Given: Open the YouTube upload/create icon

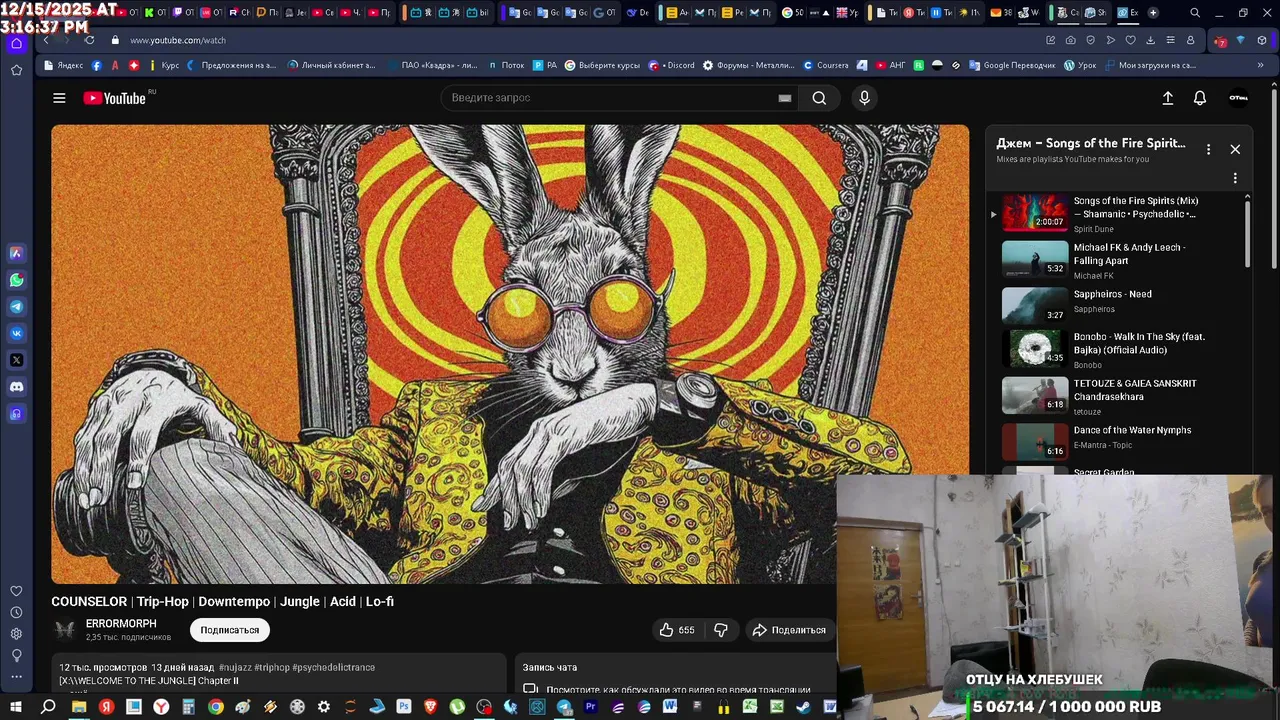Looking at the screenshot, I should coord(1167,98).
